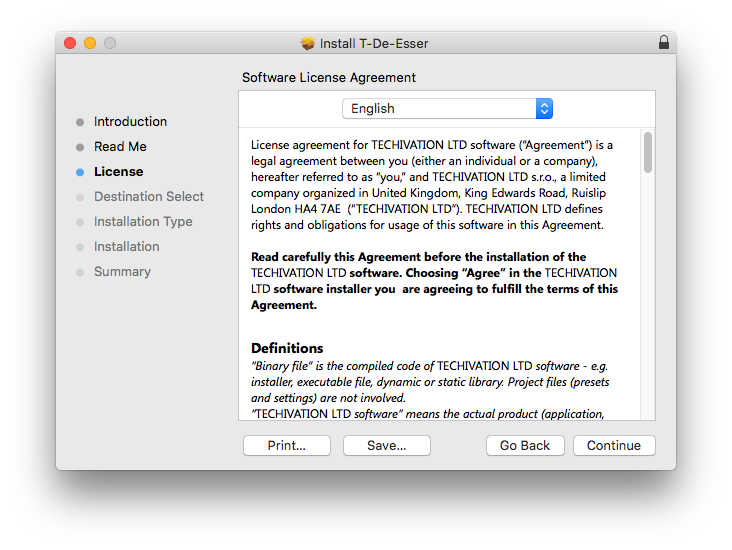
Task: Click the Print... button
Action: tap(287, 445)
